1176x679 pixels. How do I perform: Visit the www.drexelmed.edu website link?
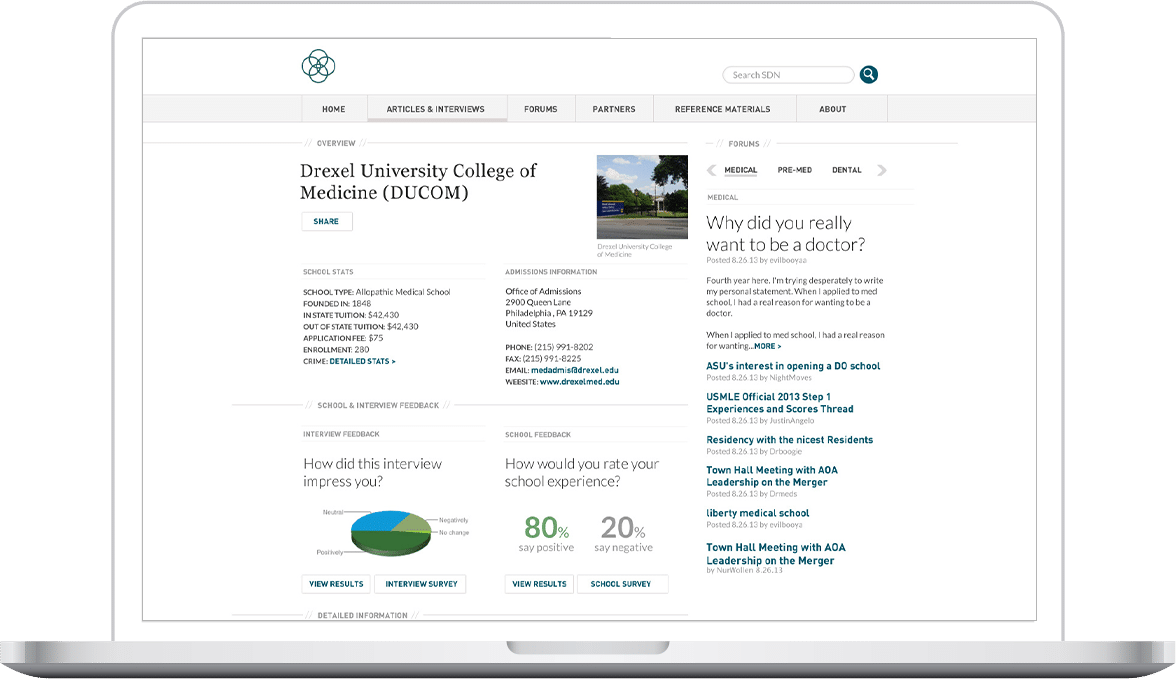click(579, 382)
